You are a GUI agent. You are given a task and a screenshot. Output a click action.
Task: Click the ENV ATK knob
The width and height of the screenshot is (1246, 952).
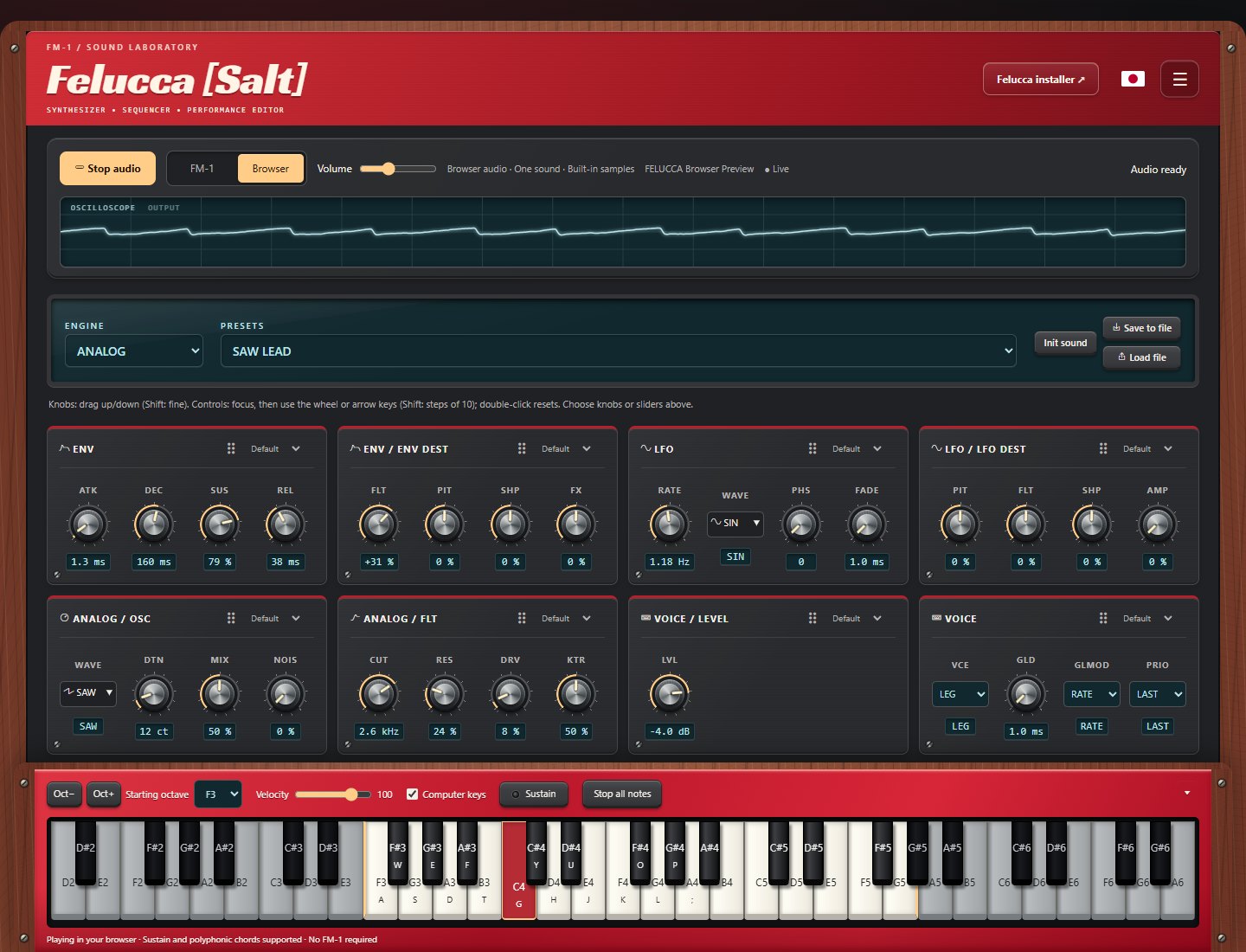[x=88, y=524]
